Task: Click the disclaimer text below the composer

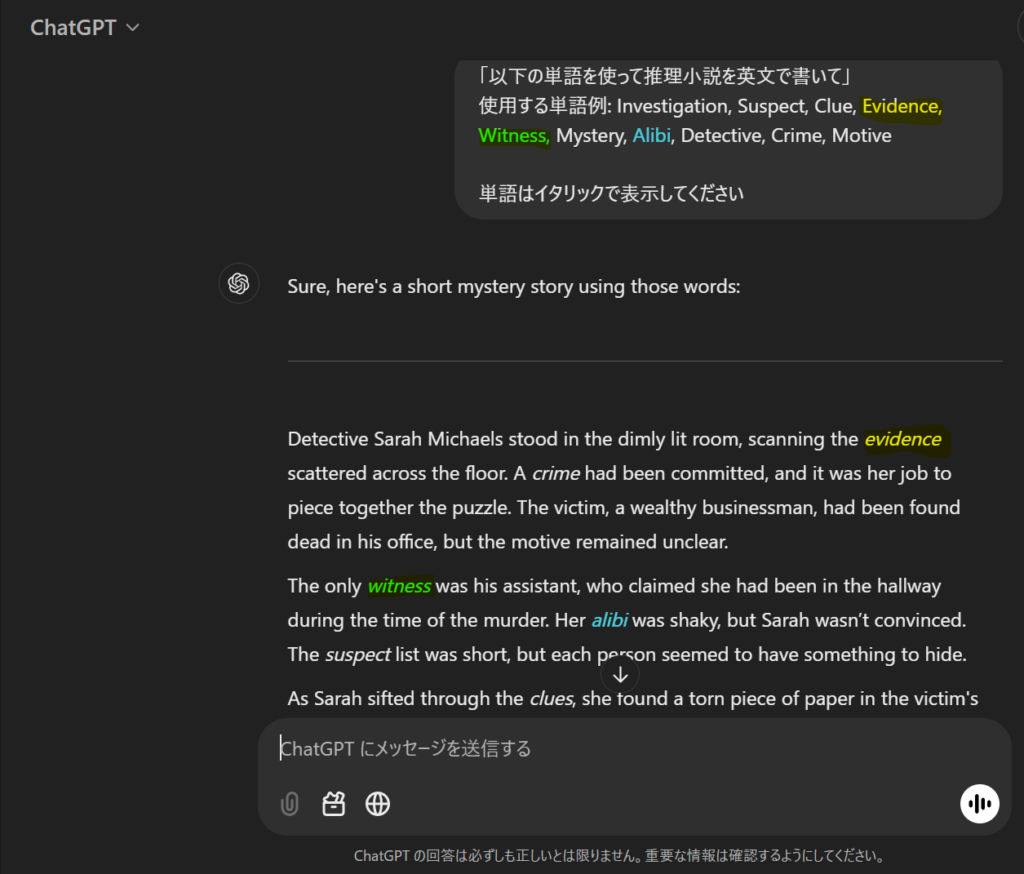Action: coord(619,855)
